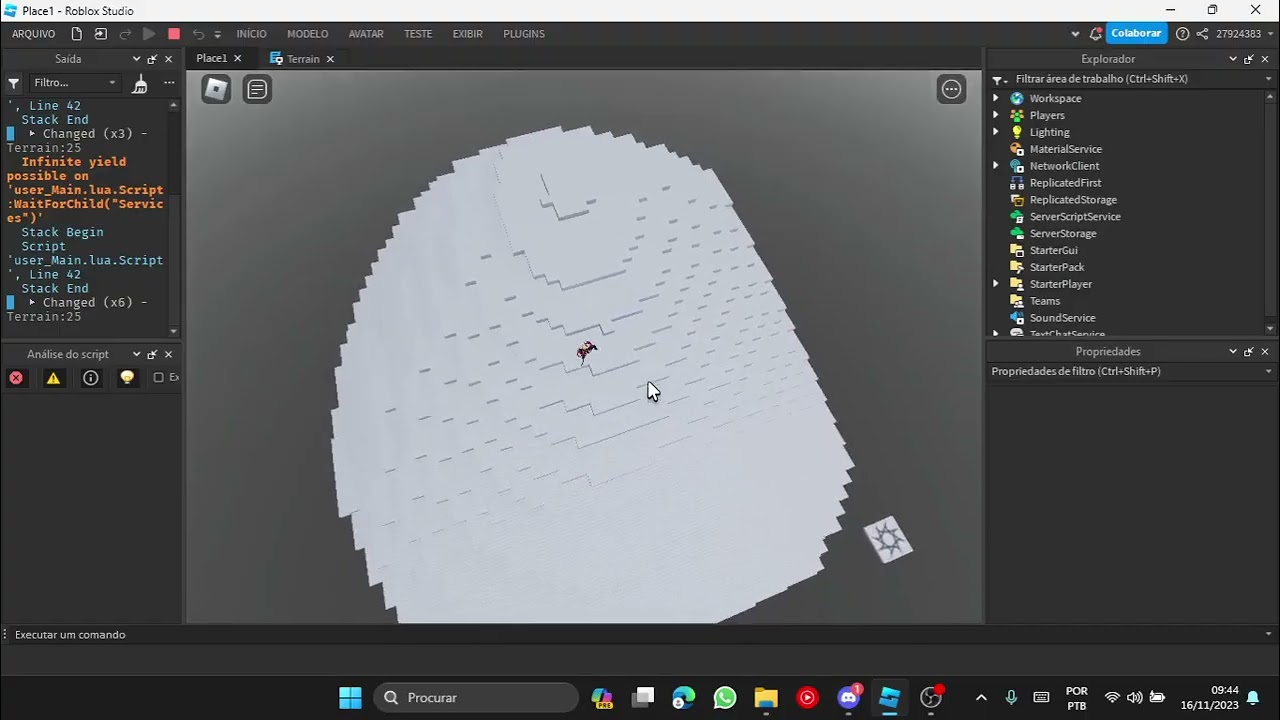Open the in-game chat icon
1280x720 pixels.
[x=257, y=89]
